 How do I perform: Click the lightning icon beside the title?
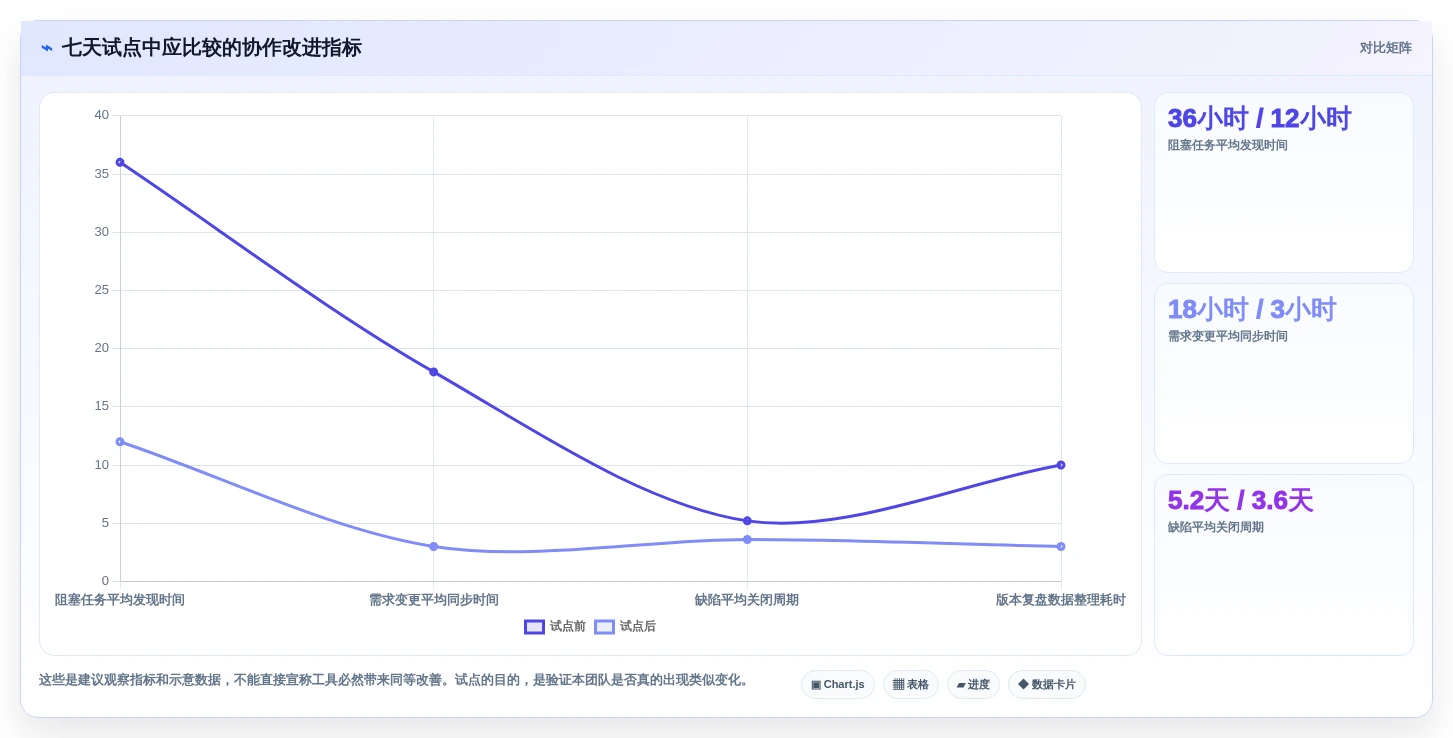point(47,48)
